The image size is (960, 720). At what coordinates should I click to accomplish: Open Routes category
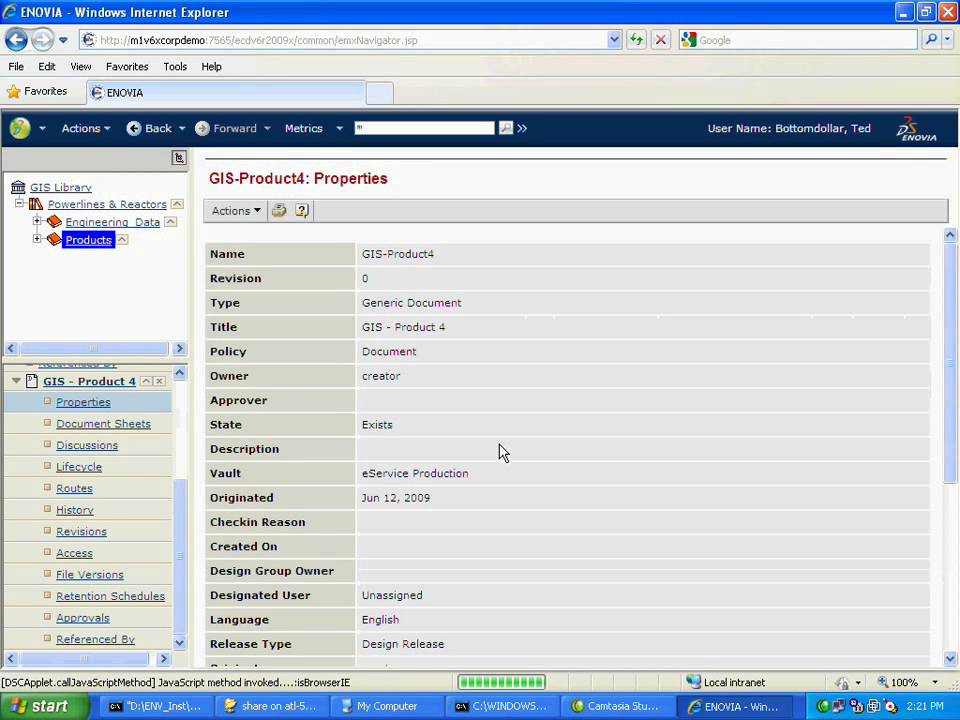click(74, 489)
